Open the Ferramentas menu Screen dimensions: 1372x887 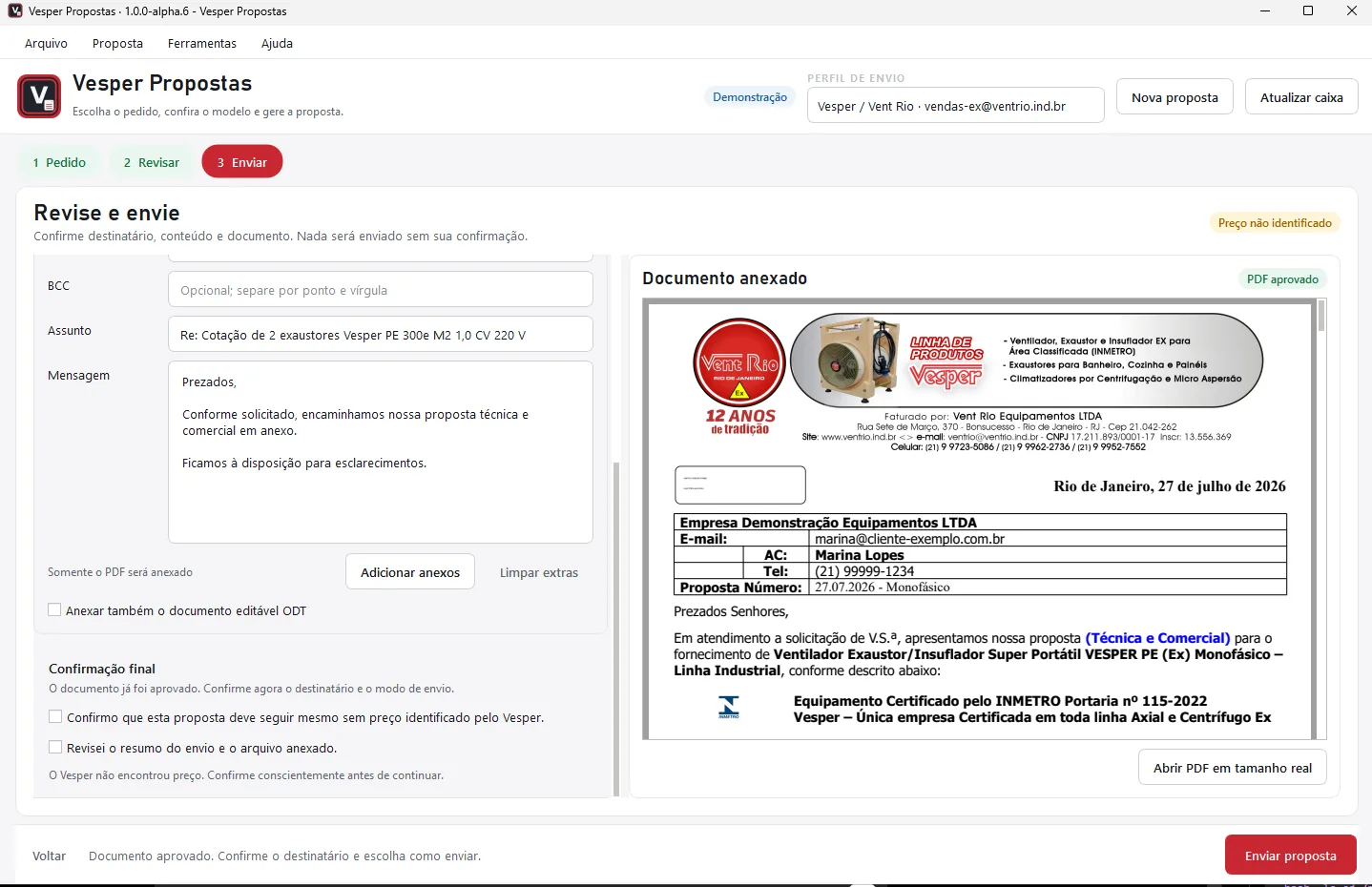202,43
